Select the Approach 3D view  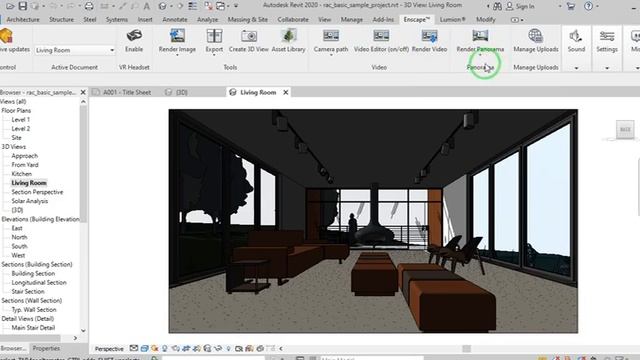click(24, 156)
